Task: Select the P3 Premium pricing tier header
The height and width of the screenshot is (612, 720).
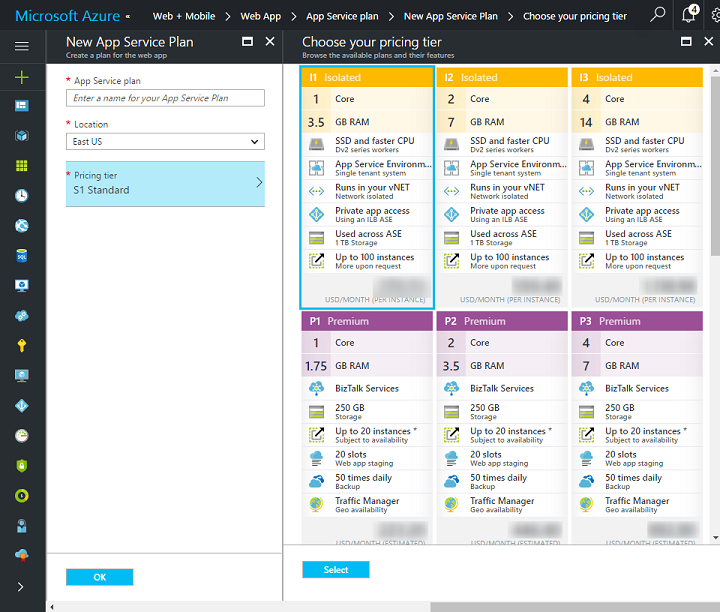Action: pyautogui.click(x=637, y=321)
